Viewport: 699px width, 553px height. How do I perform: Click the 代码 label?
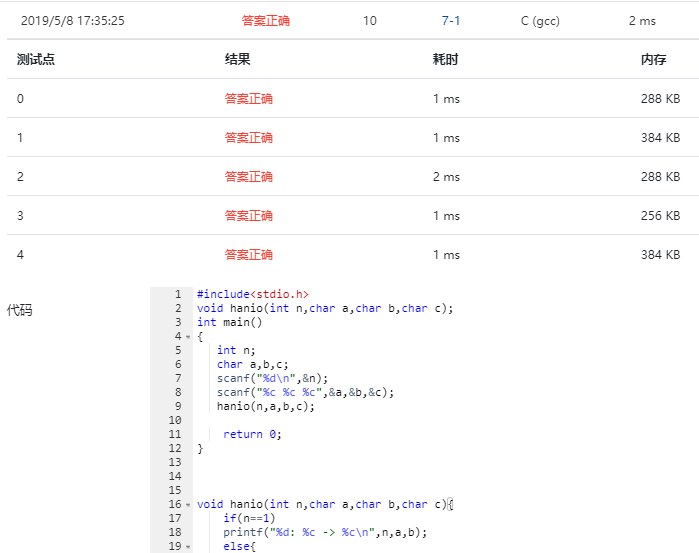click(x=20, y=310)
